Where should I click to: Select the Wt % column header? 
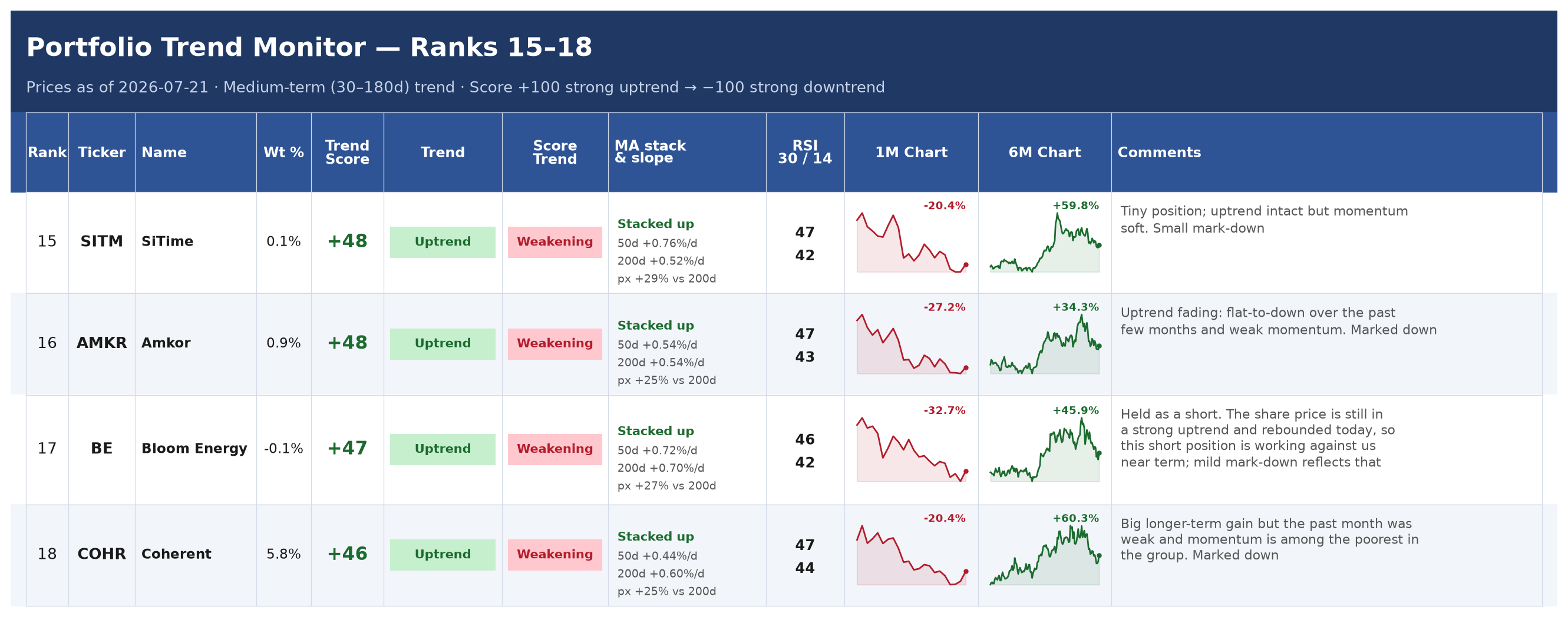pyautogui.click(x=283, y=152)
